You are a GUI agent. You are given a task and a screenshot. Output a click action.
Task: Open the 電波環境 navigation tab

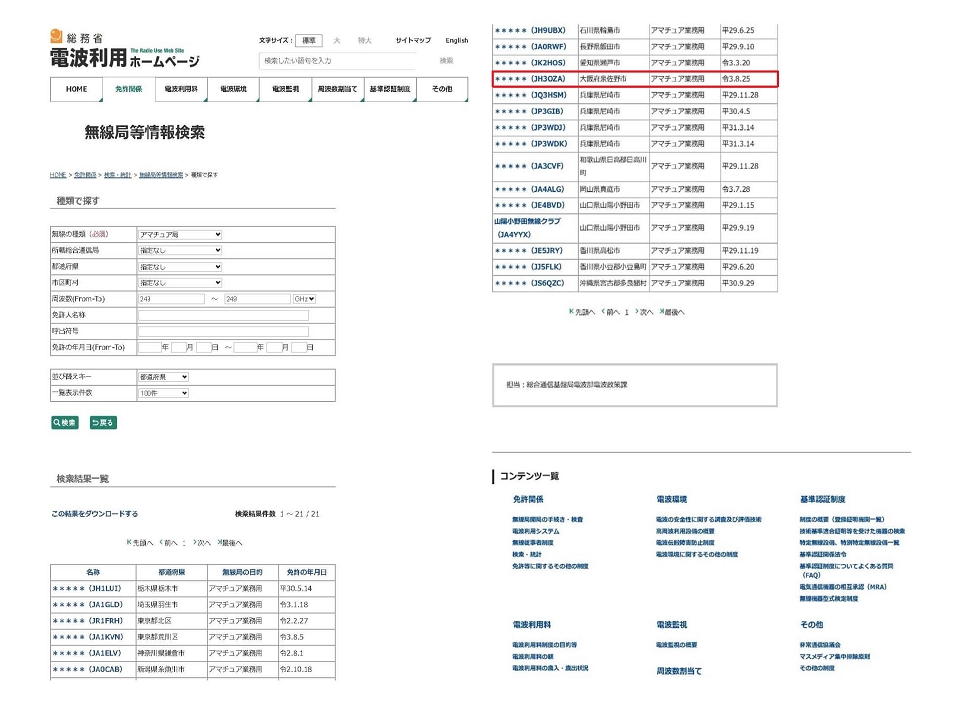[x=233, y=89]
